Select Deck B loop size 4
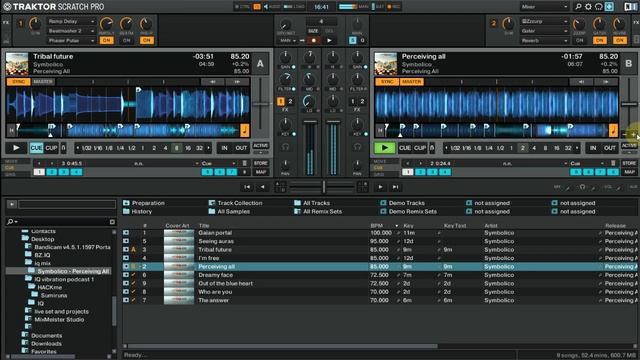This screenshot has height=360, width=640. click(534, 148)
